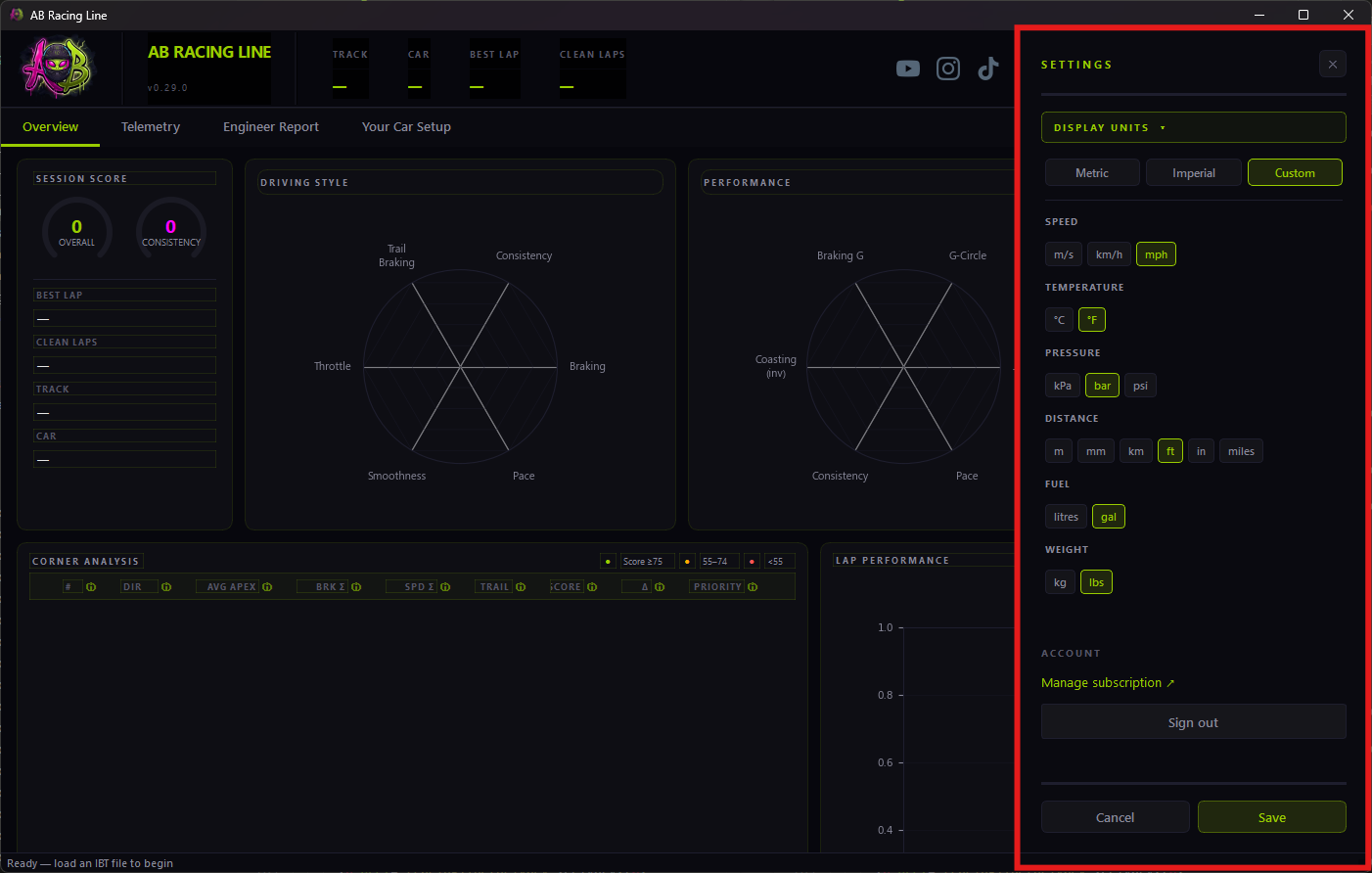The height and width of the screenshot is (873, 1372).
Task: Click info icon next to DIR column
Action: tap(166, 587)
